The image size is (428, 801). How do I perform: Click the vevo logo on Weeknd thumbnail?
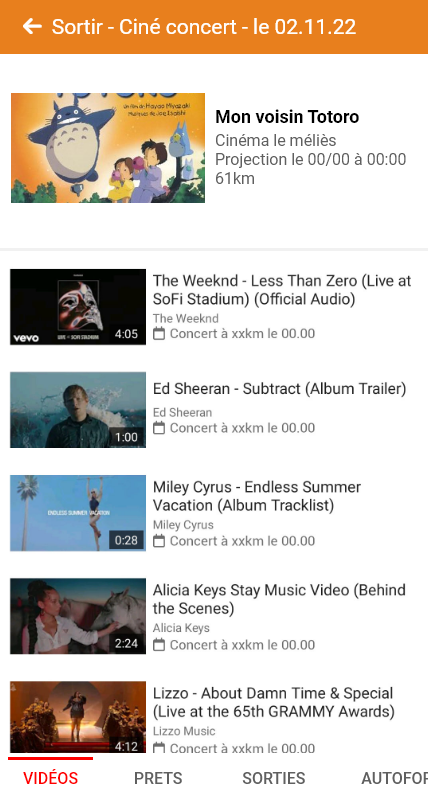[x=26, y=338]
